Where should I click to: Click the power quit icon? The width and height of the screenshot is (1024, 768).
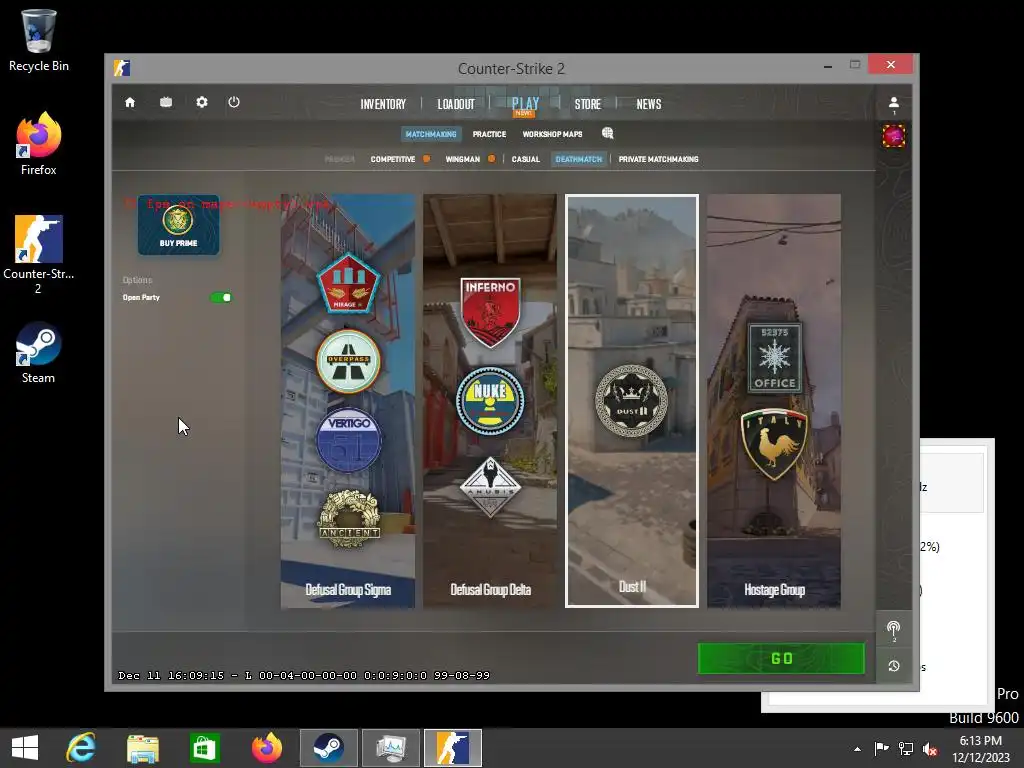point(234,103)
